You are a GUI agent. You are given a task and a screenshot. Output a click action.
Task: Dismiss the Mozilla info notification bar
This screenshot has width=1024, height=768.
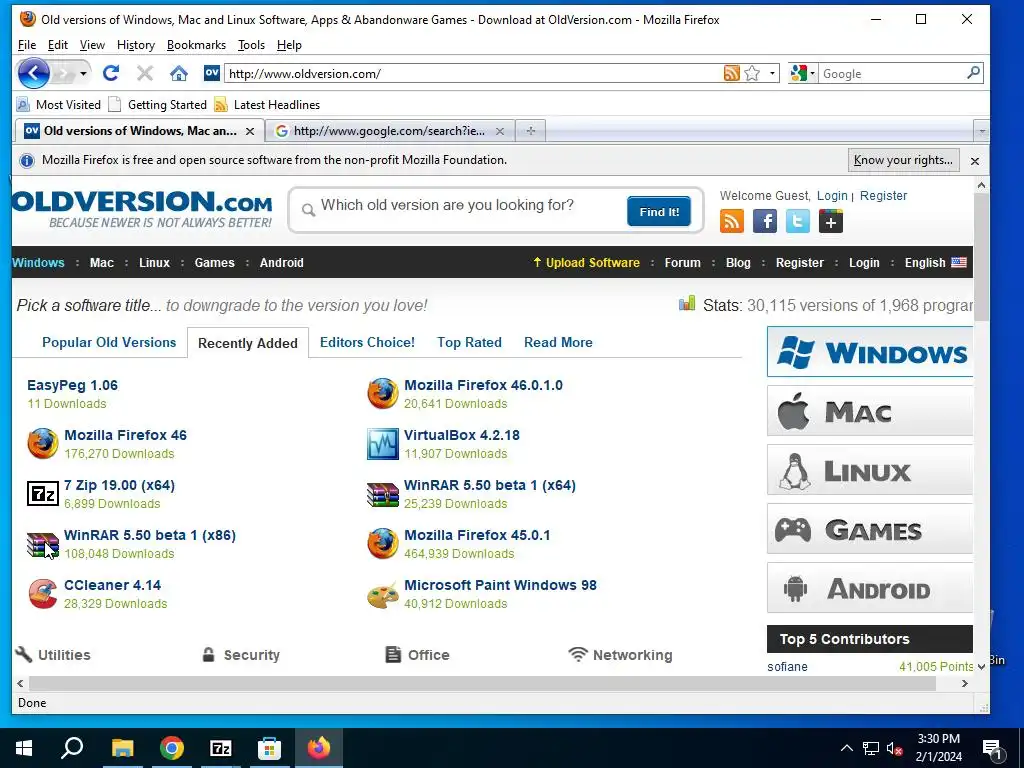coord(974,161)
